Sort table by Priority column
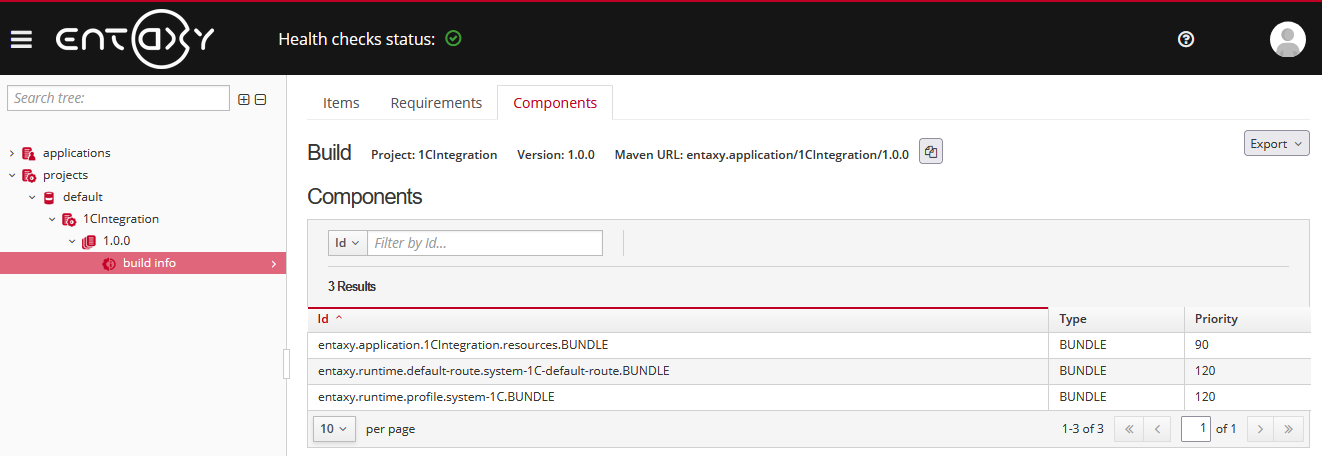The width and height of the screenshot is (1322, 456). (1247, 319)
